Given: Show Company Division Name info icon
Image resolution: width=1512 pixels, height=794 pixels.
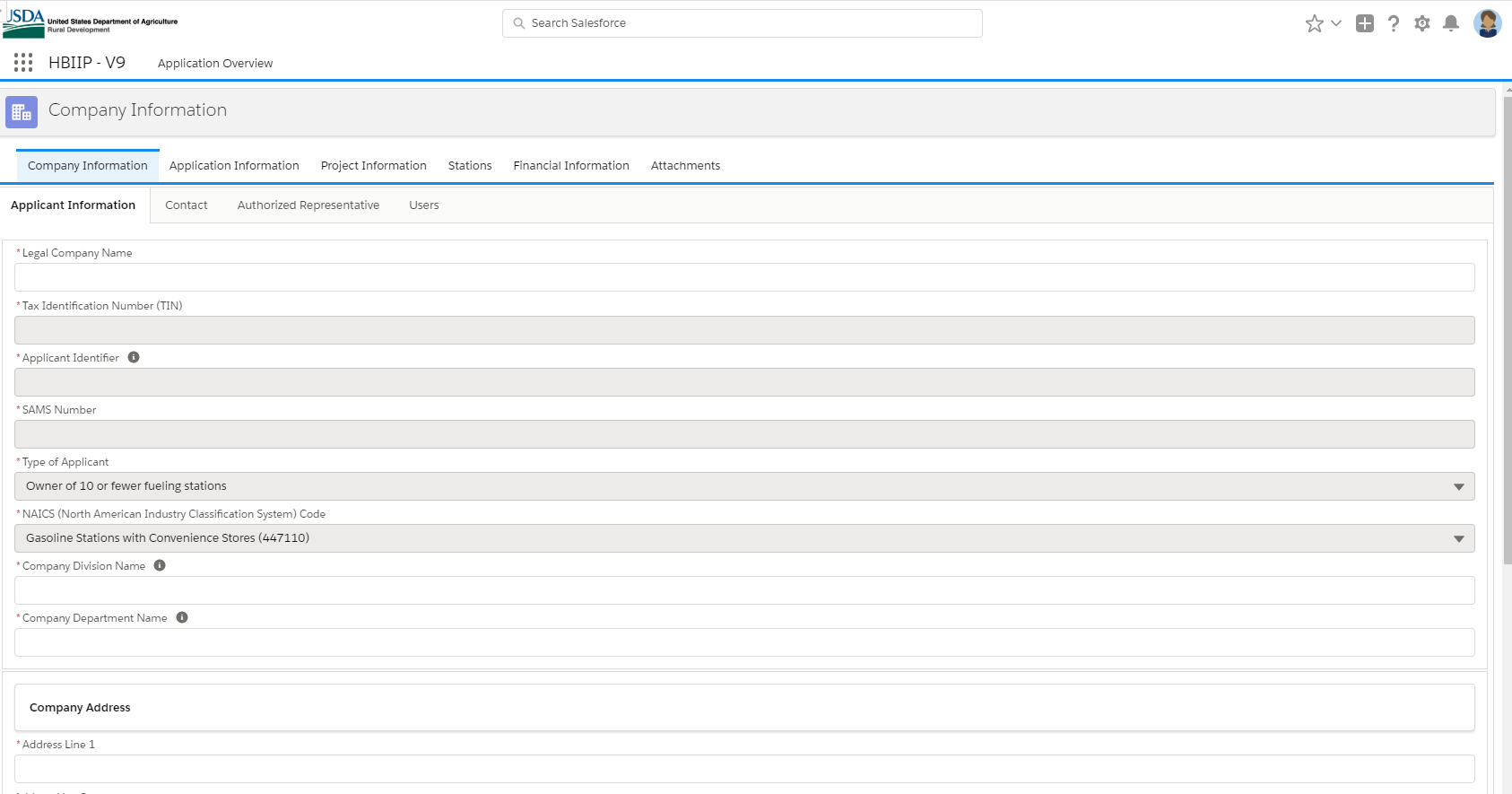Looking at the screenshot, I should [x=160, y=565].
